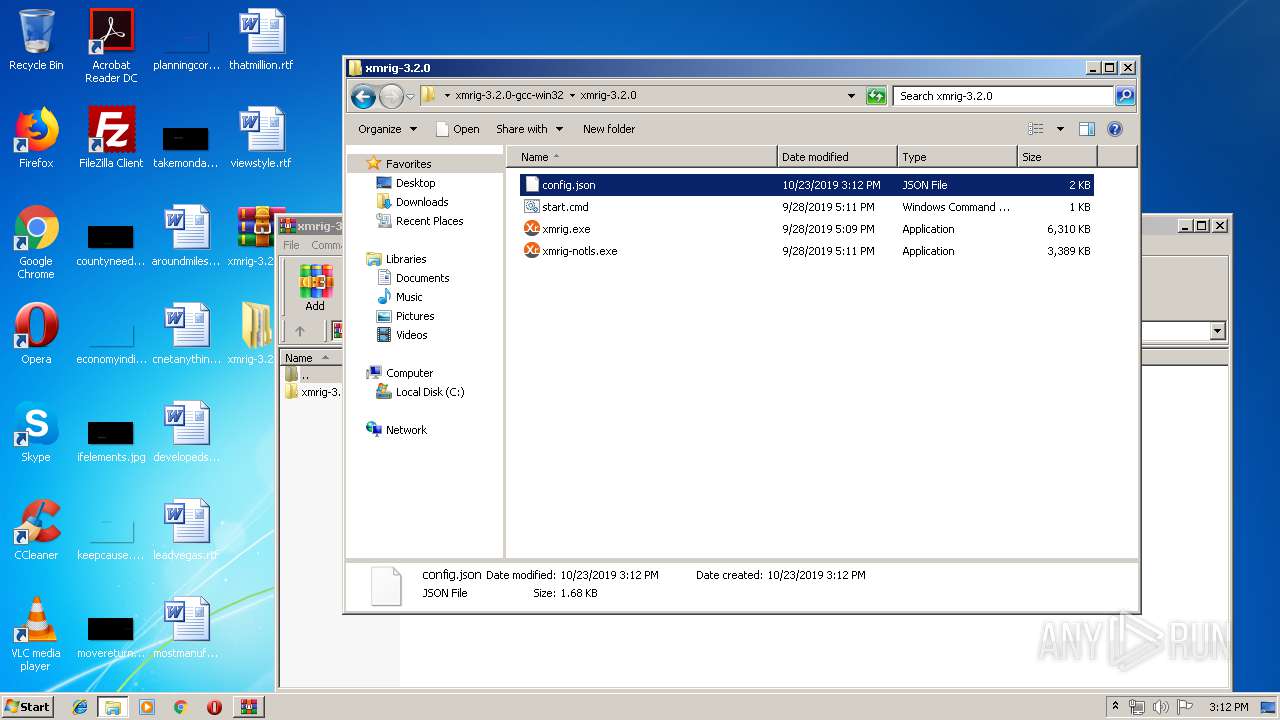
Task: Open Explorer help icon
Action: (x=1115, y=129)
